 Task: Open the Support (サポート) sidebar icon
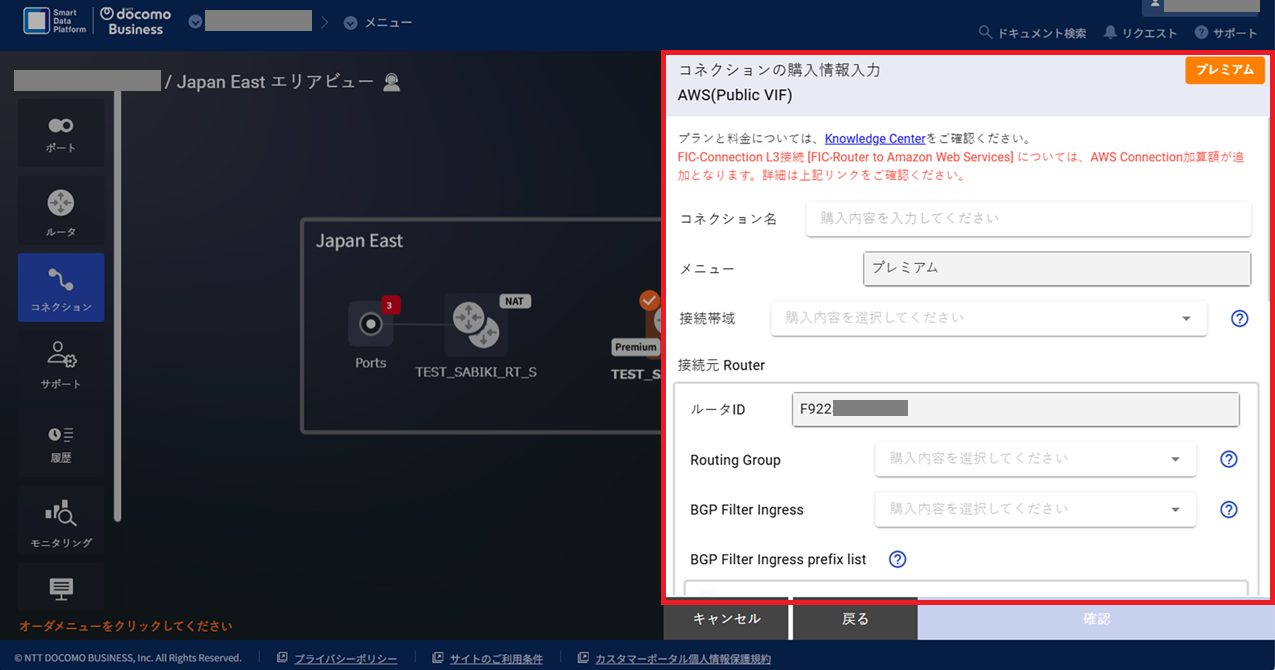point(61,363)
